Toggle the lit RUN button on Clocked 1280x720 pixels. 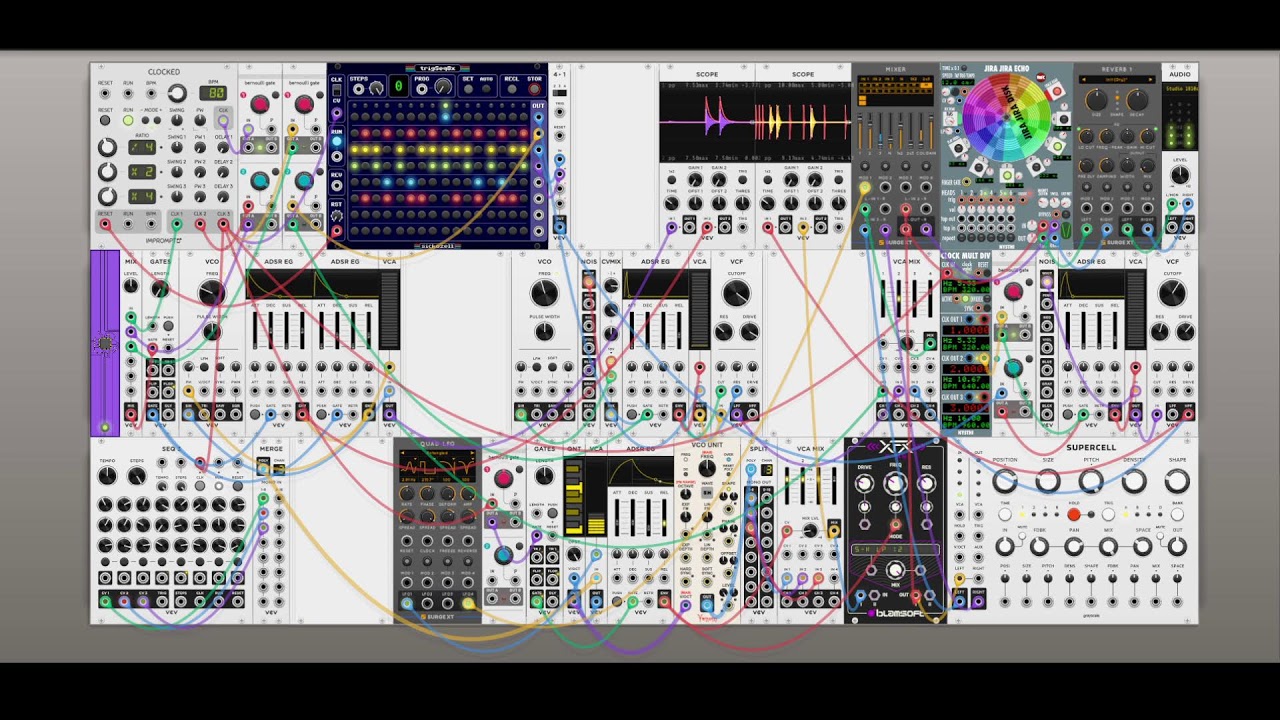[128, 120]
